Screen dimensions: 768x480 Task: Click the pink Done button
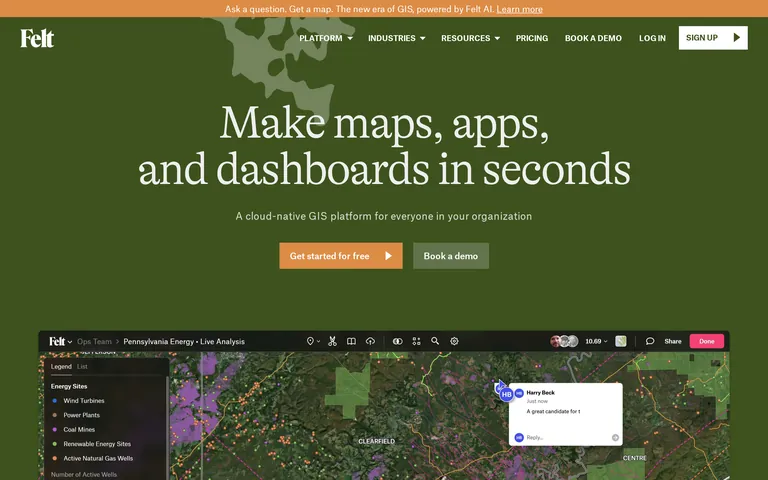(x=707, y=341)
